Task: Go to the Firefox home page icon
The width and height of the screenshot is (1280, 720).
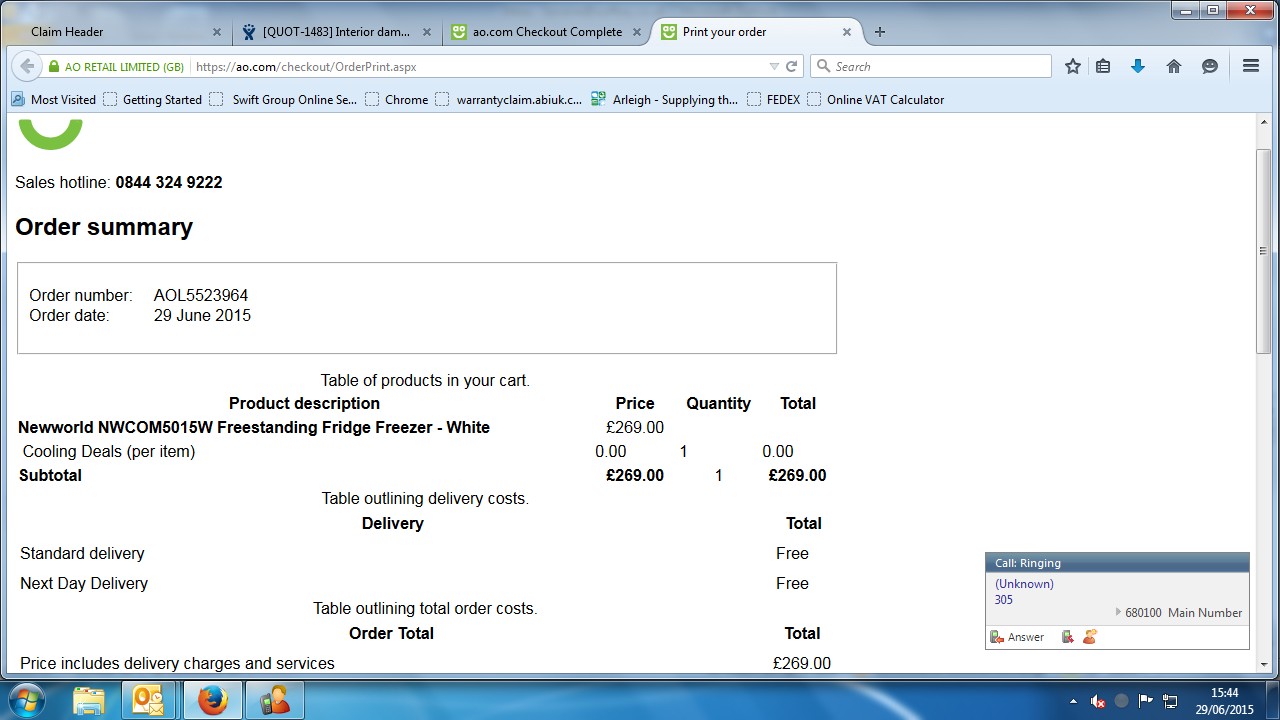Action: pyautogui.click(x=1174, y=66)
